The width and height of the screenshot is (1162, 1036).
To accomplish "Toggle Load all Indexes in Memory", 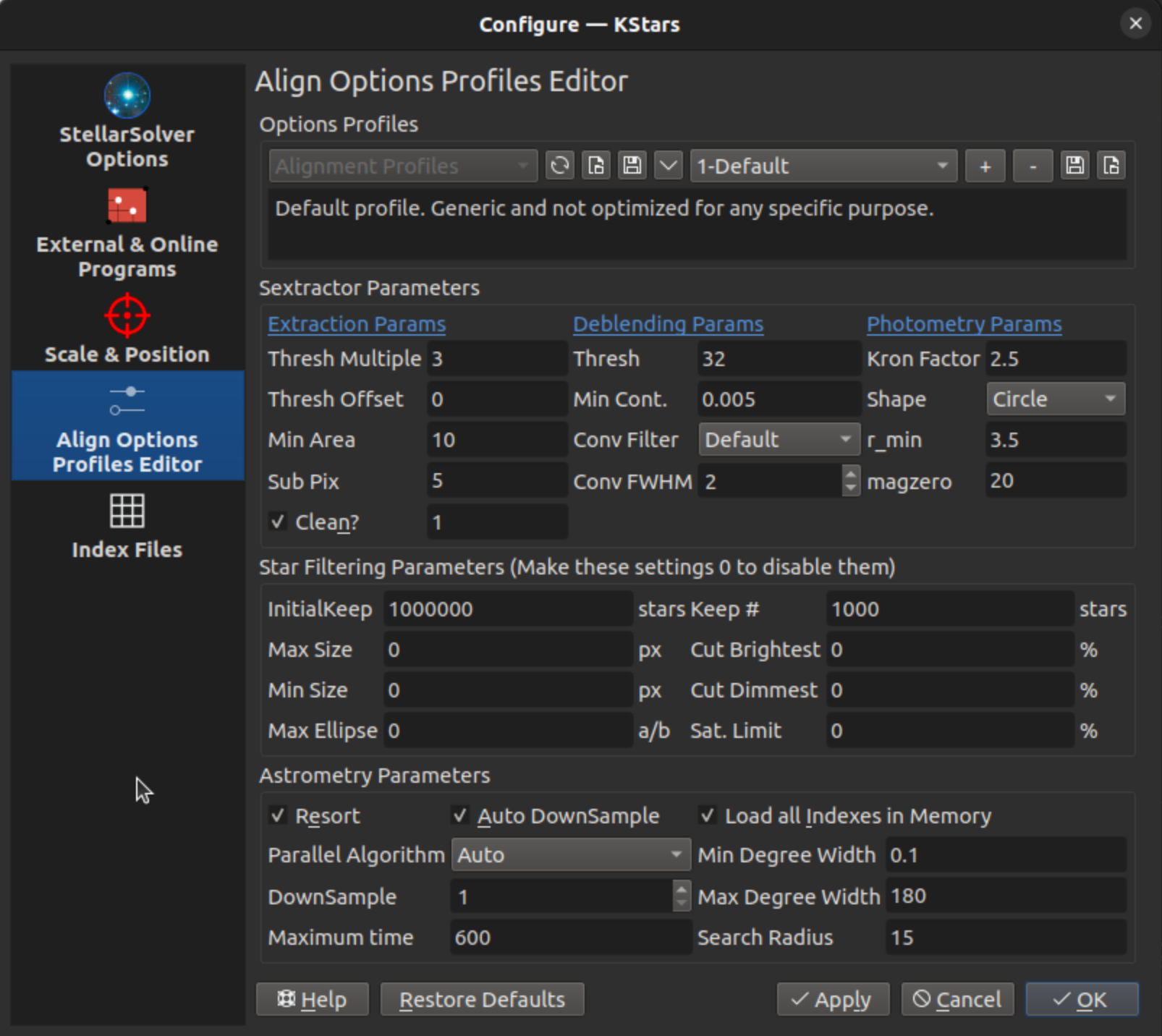I will click(x=707, y=815).
